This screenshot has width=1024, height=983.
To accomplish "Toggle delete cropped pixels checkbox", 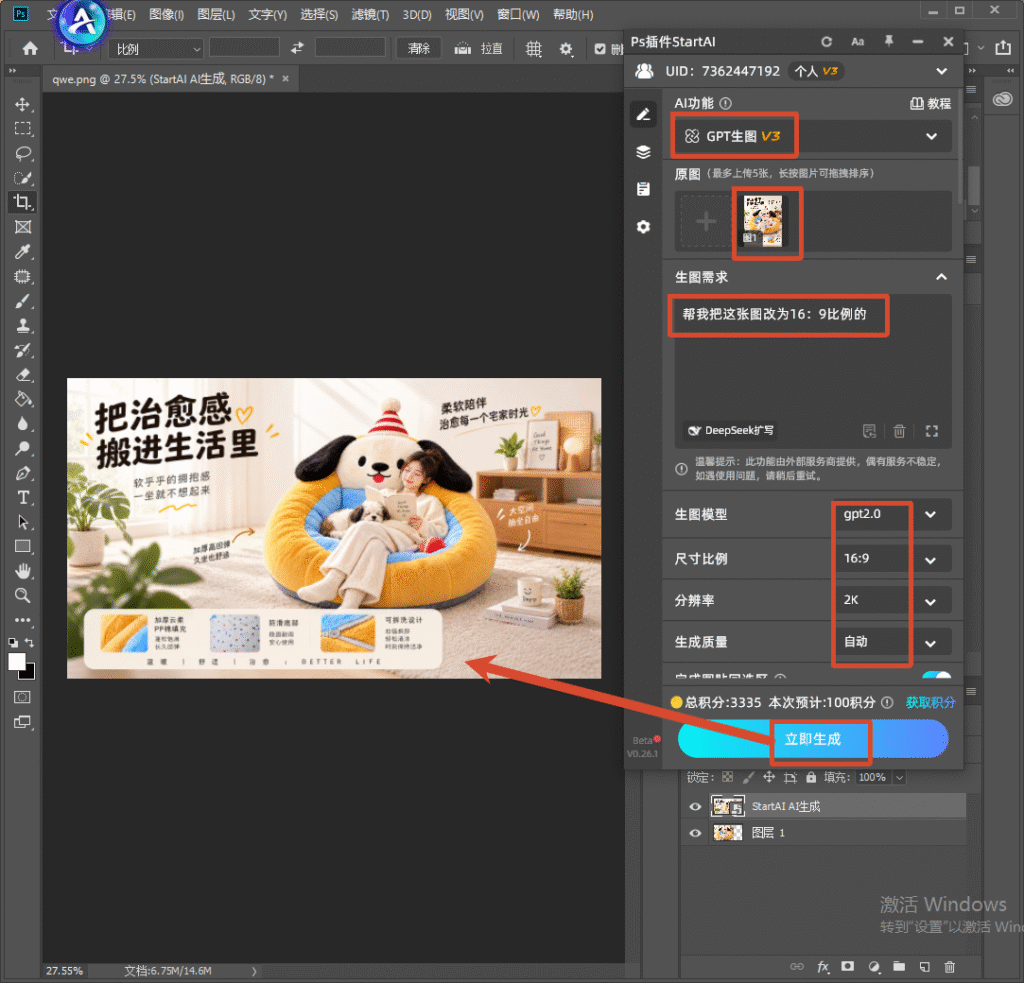I will click(x=600, y=49).
